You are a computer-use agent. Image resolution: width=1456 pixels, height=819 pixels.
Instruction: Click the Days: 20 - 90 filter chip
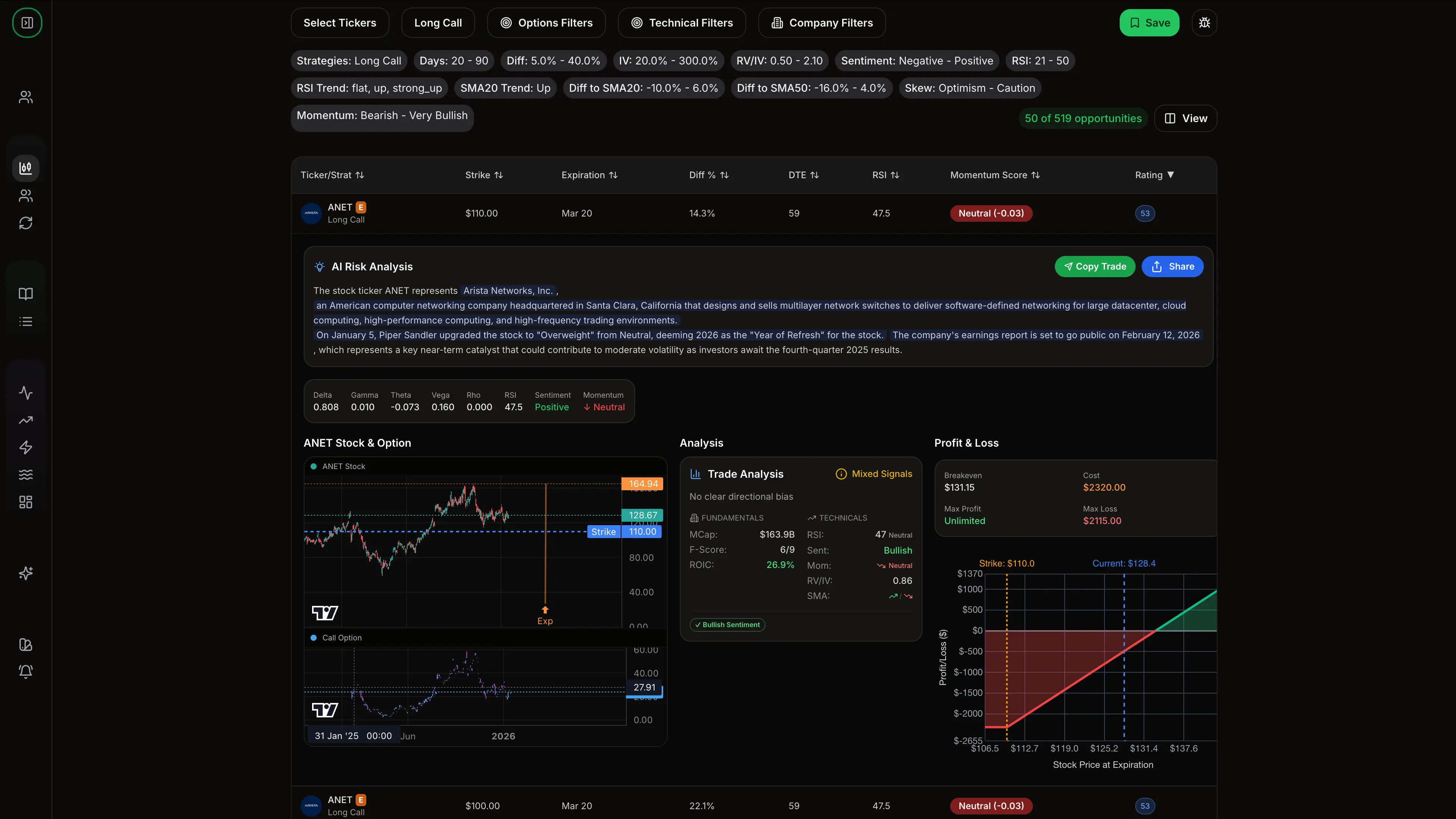454,61
